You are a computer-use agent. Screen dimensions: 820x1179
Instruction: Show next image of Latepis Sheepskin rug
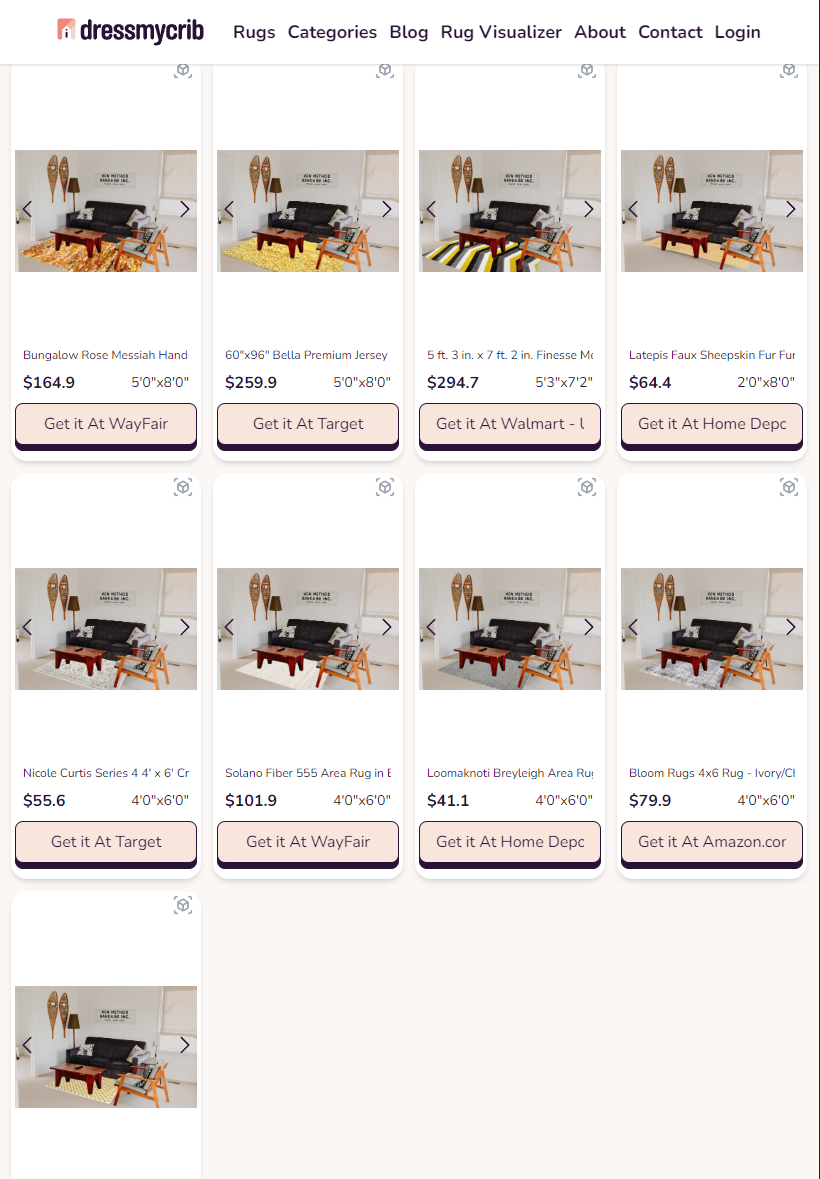791,209
